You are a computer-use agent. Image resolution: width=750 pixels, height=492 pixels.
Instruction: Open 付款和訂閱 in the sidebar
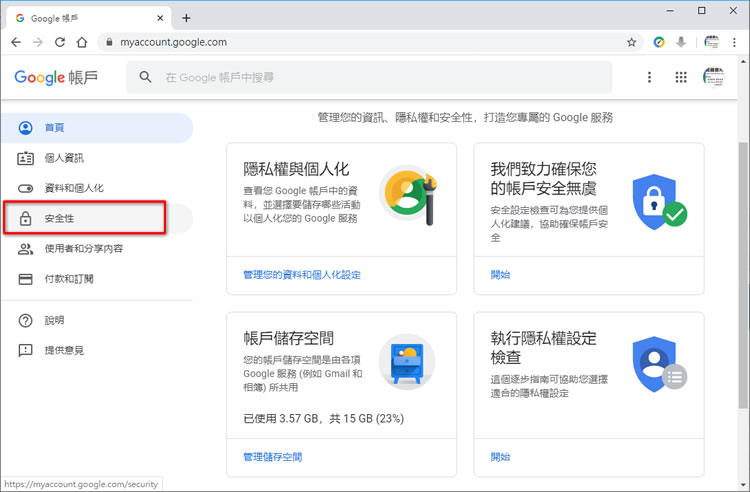point(97,279)
